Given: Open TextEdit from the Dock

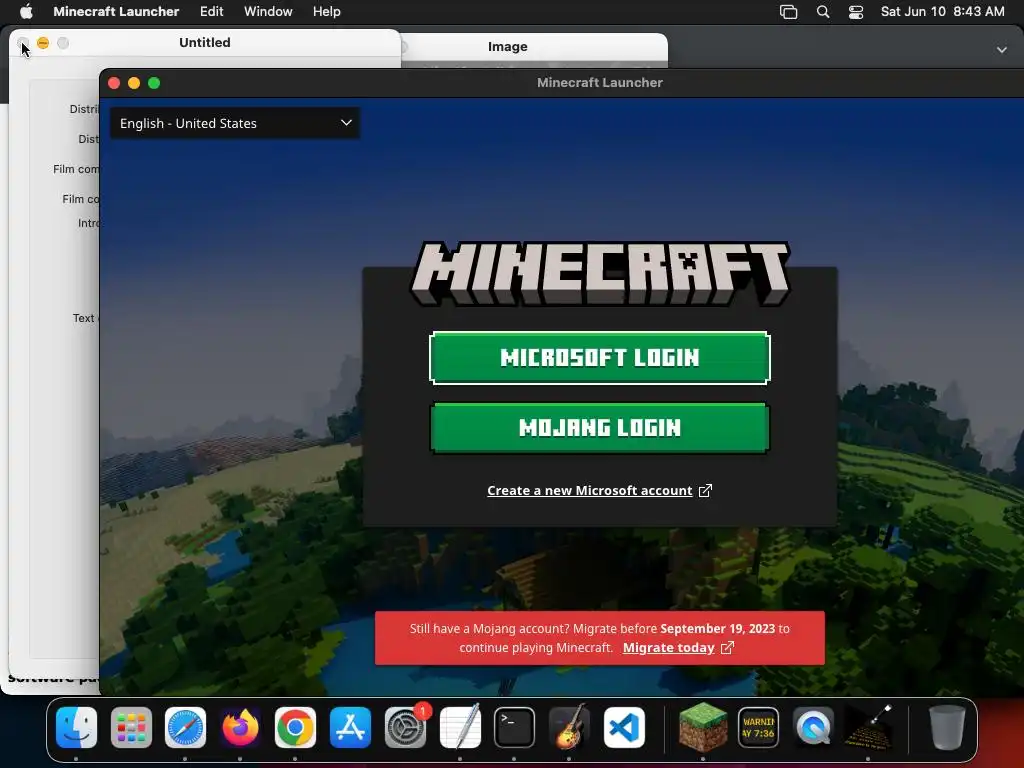Looking at the screenshot, I should (x=460, y=727).
